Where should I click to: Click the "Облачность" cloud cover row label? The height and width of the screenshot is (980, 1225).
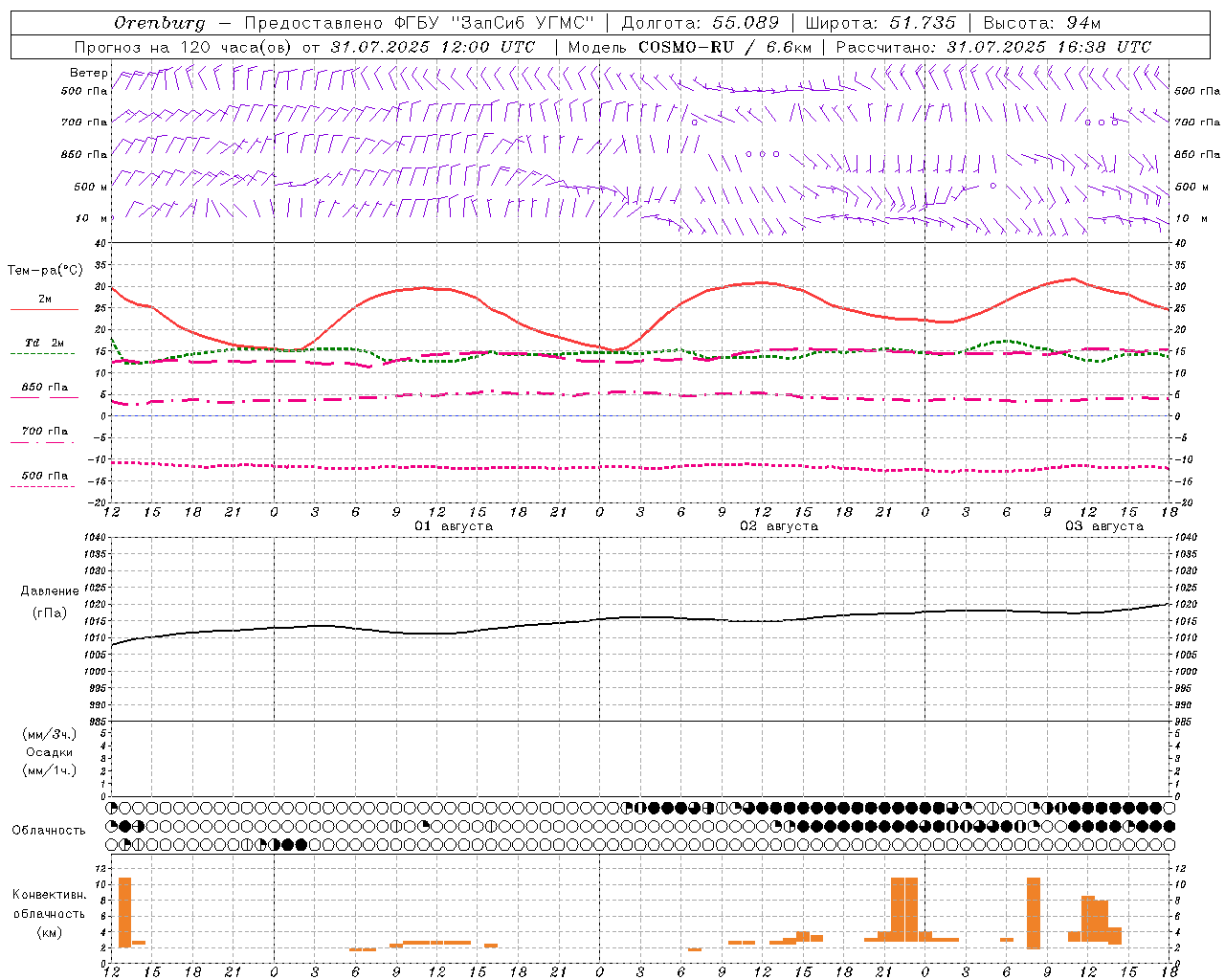pos(49,830)
